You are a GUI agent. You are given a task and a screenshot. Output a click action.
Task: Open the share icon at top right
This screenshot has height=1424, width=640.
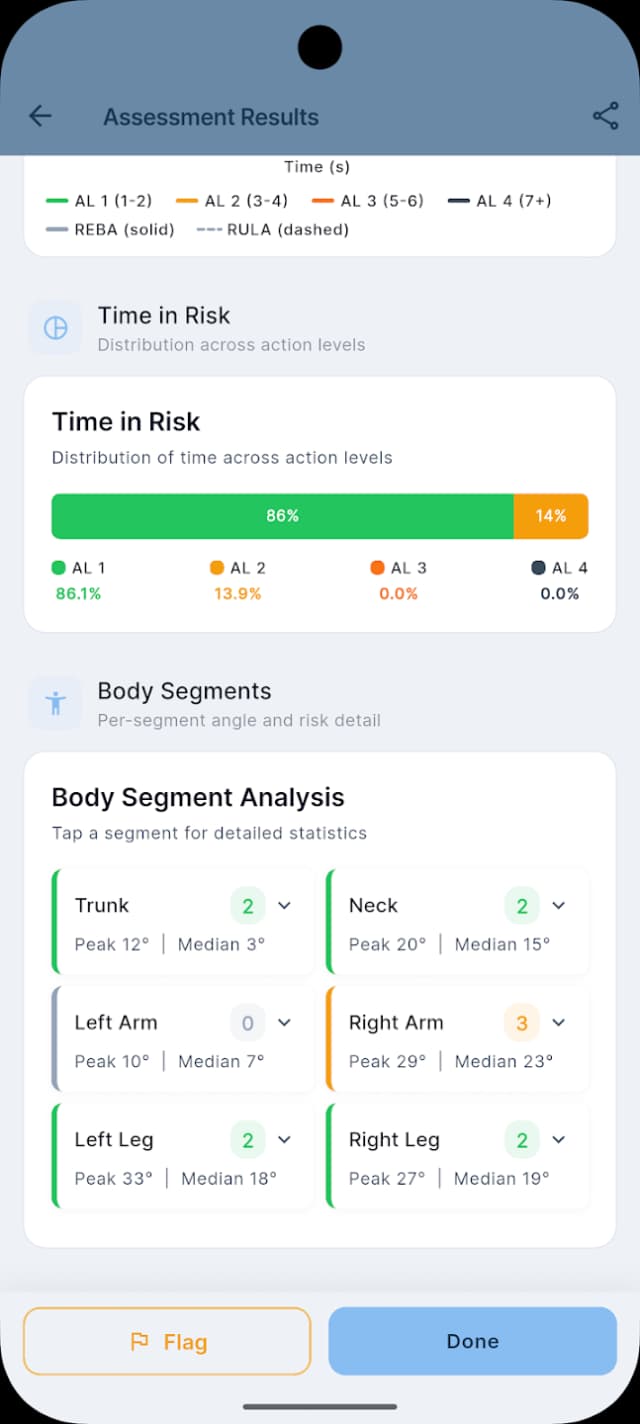(605, 116)
